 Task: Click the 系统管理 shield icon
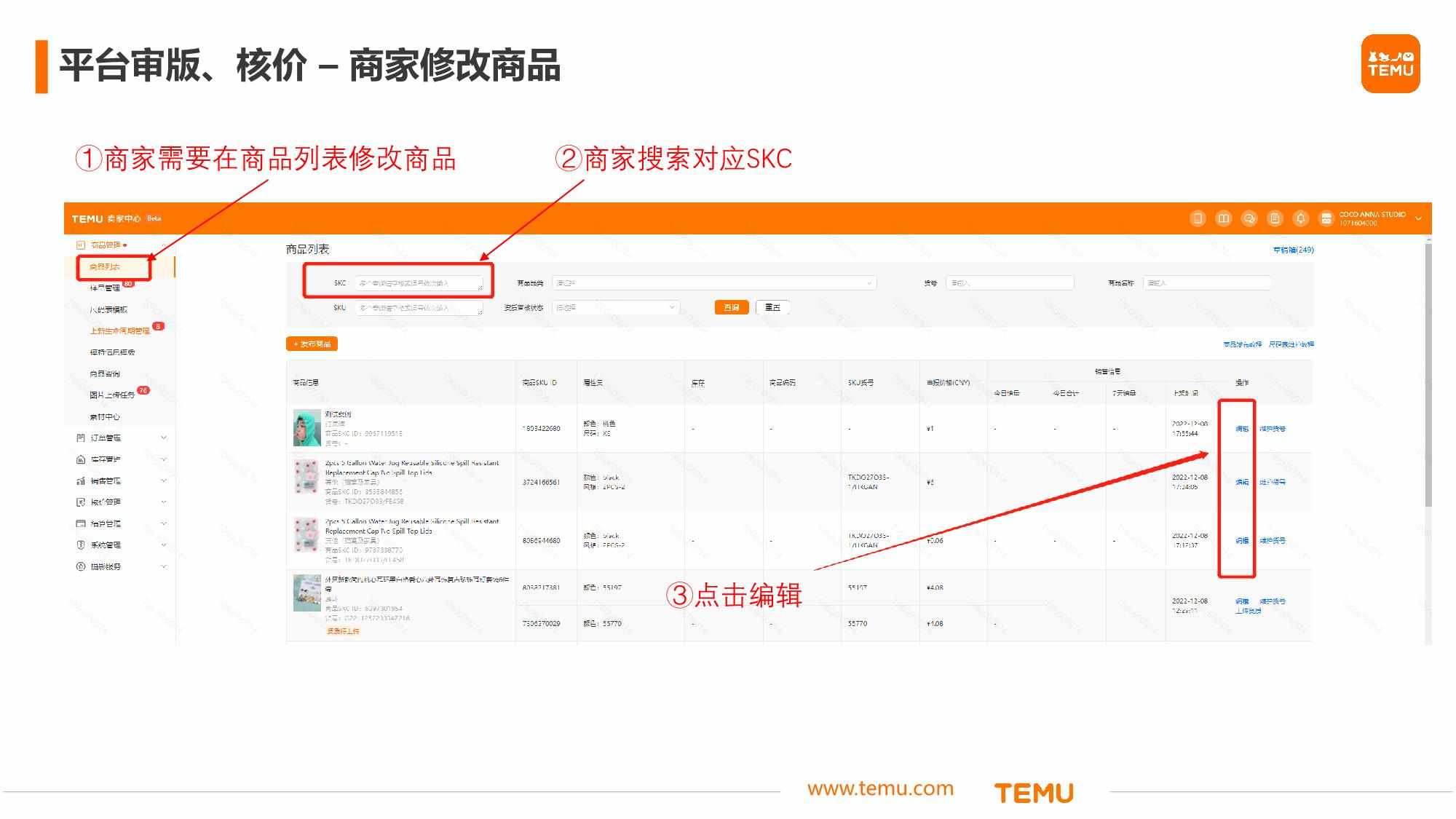(x=81, y=545)
